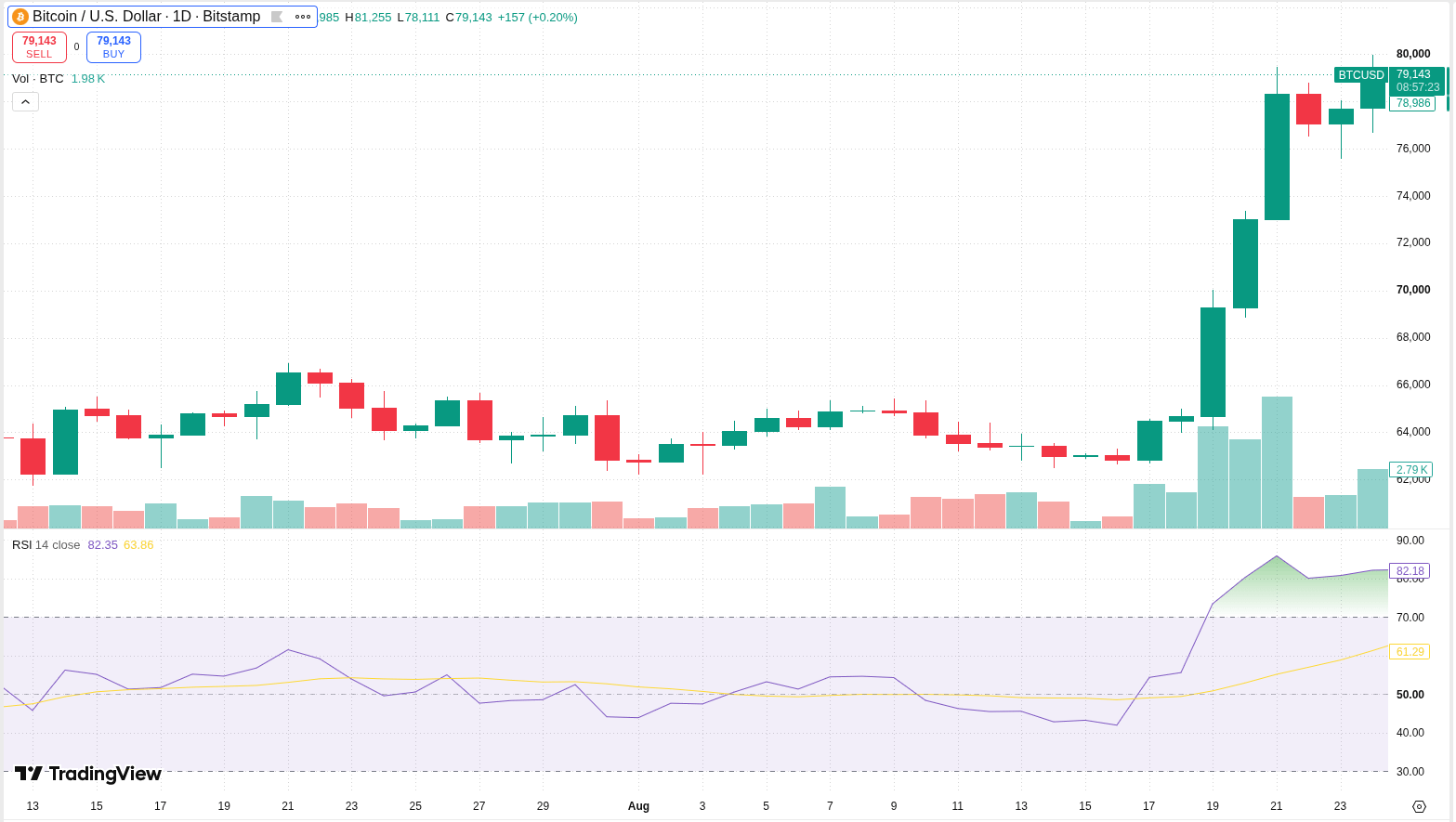This screenshot has width=1456, height=822.
Task: Click the Low value 78,111
Action: pos(418,18)
